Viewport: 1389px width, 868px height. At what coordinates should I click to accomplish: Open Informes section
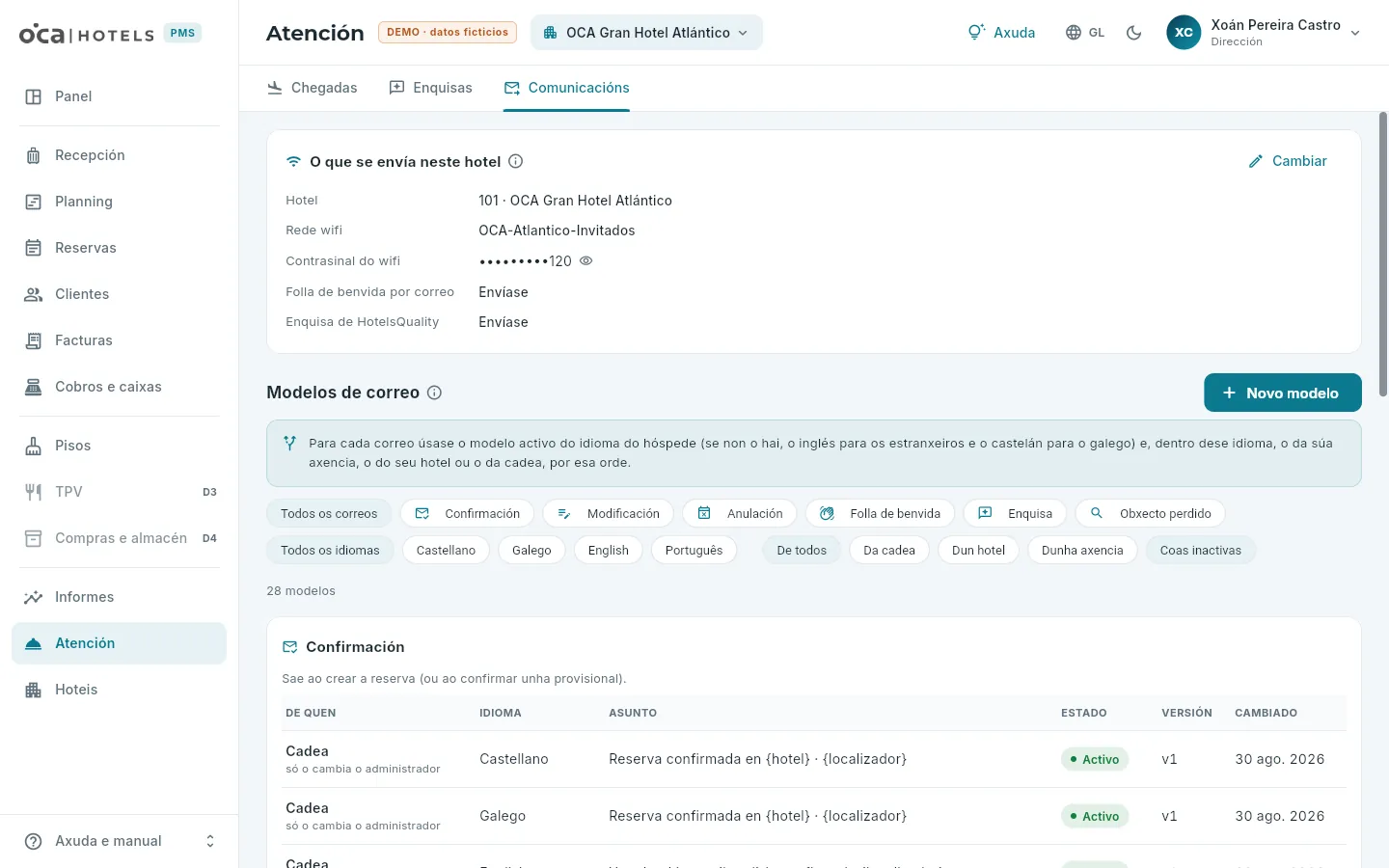click(x=119, y=597)
